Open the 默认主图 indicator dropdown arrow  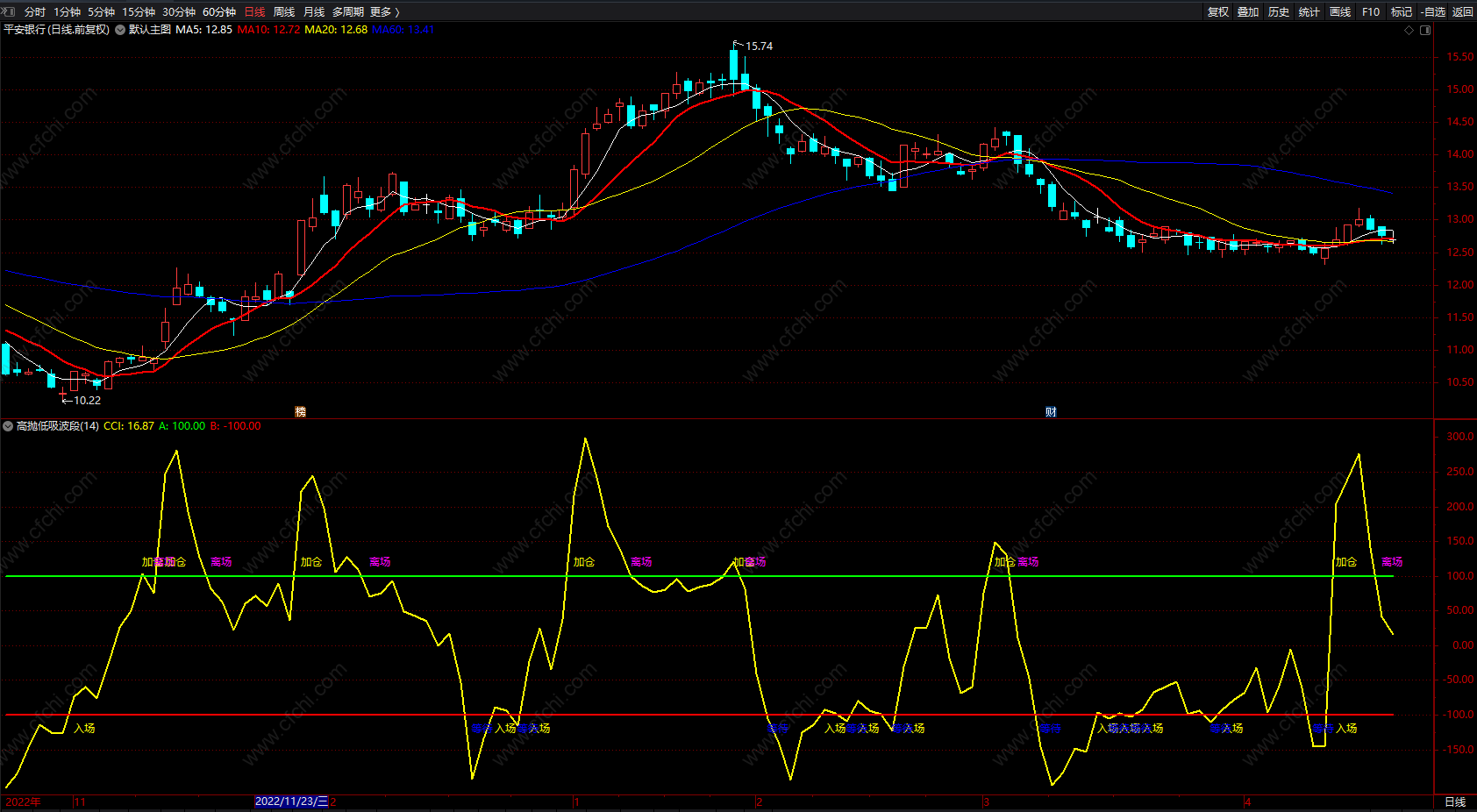[120, 30]
